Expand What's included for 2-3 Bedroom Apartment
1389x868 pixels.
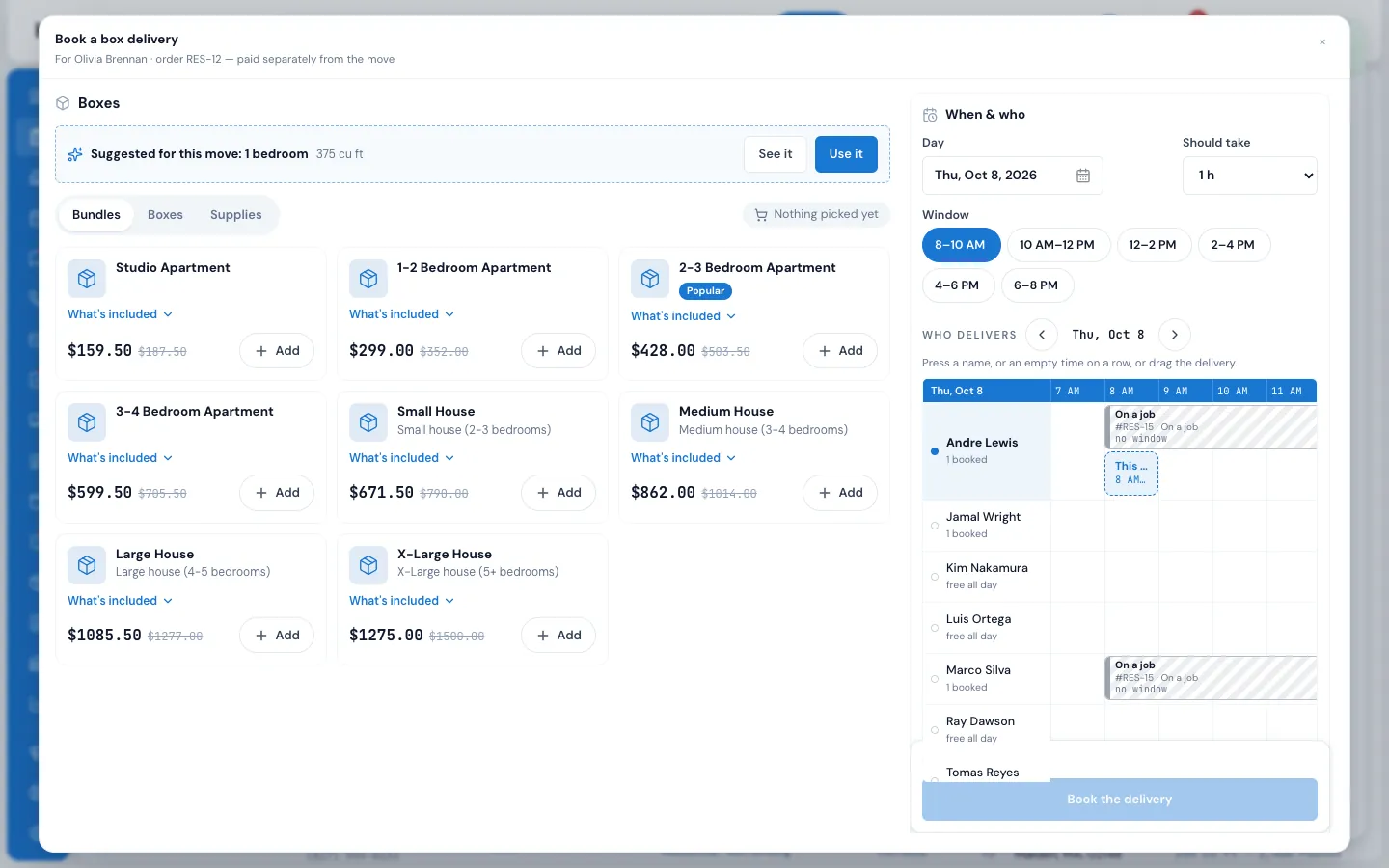683,316
